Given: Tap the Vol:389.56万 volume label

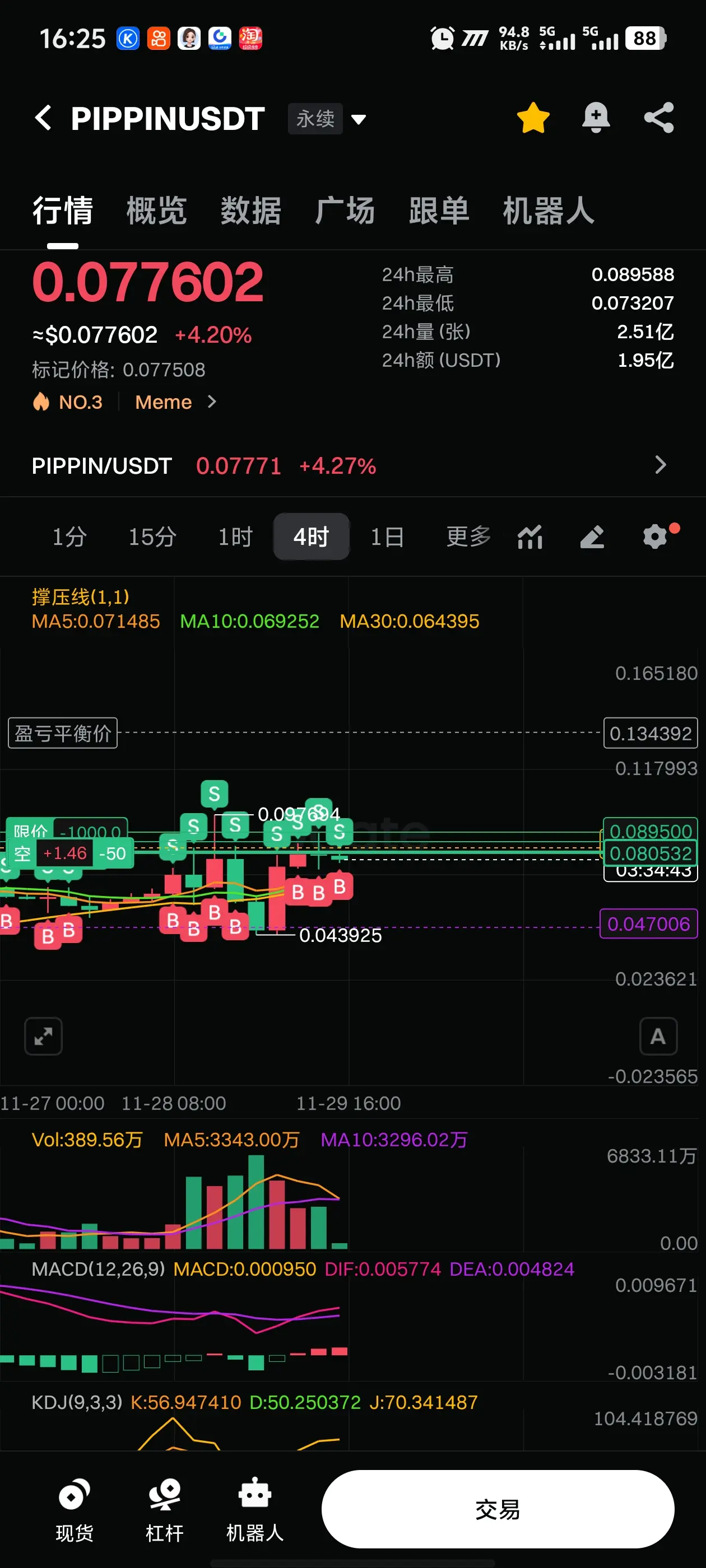Looking at the screenshot, I should pos(87,1140).
